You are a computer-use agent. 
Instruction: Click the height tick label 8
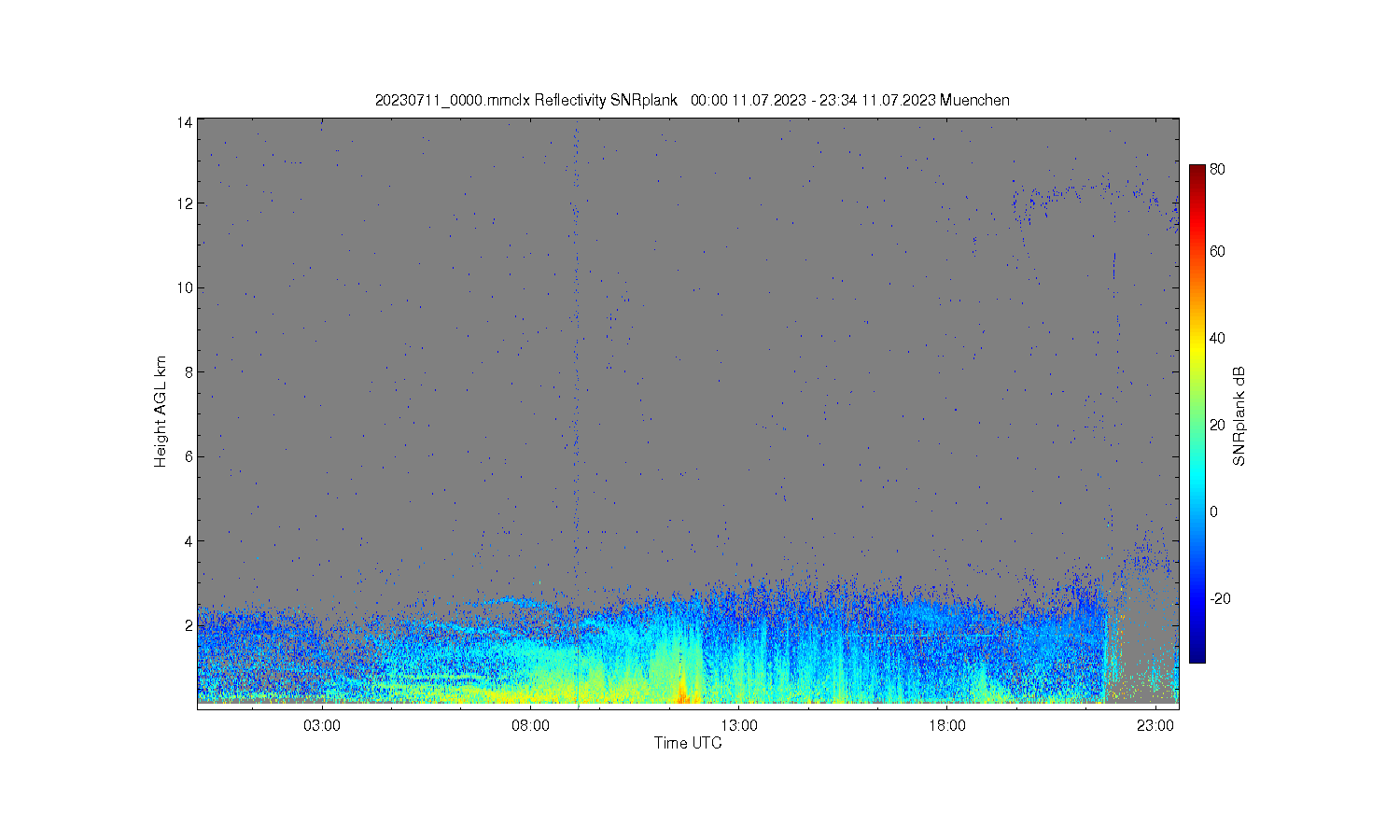tap(189, 371)
